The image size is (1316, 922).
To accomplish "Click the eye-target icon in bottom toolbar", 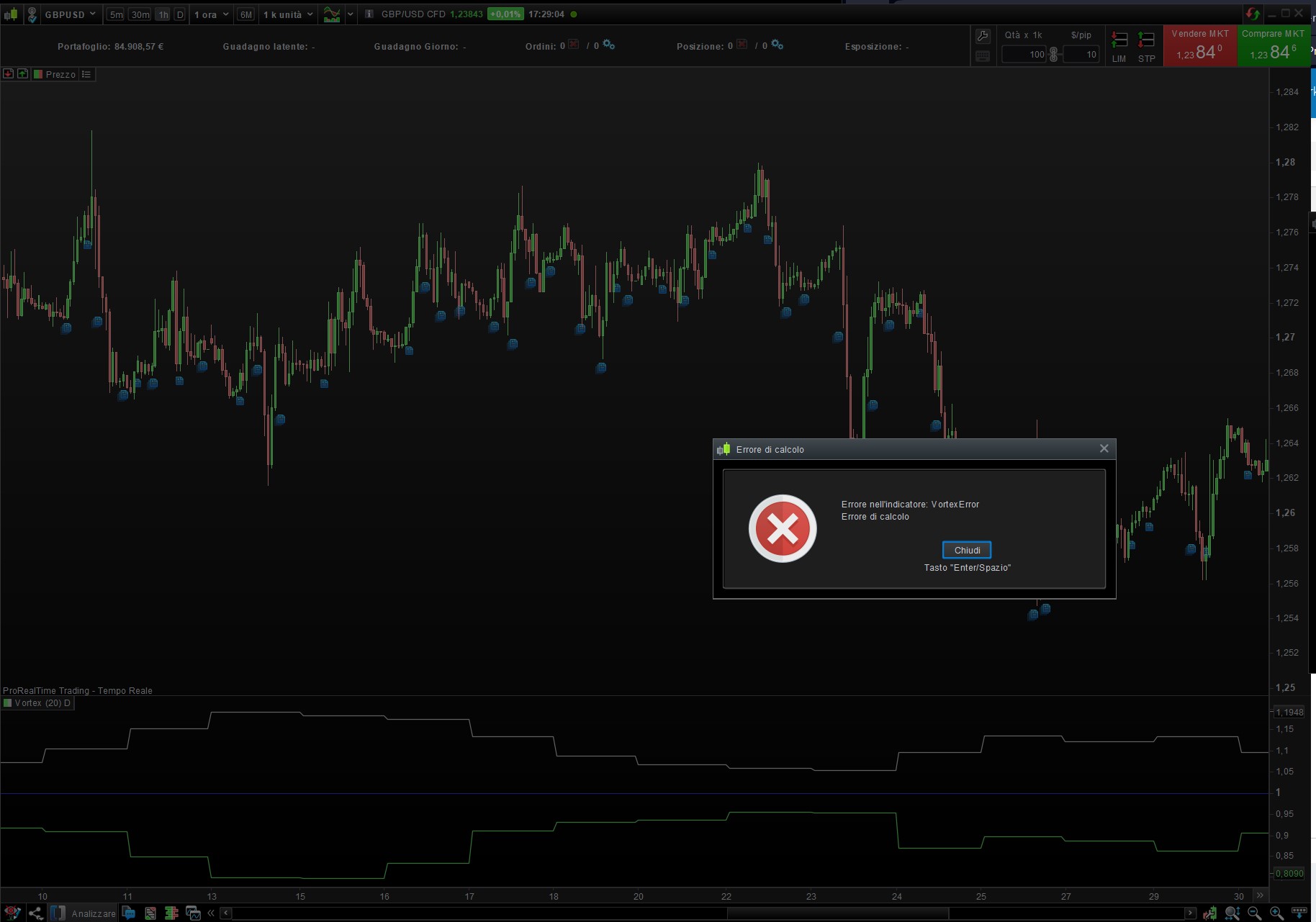I will click(12, 913).
